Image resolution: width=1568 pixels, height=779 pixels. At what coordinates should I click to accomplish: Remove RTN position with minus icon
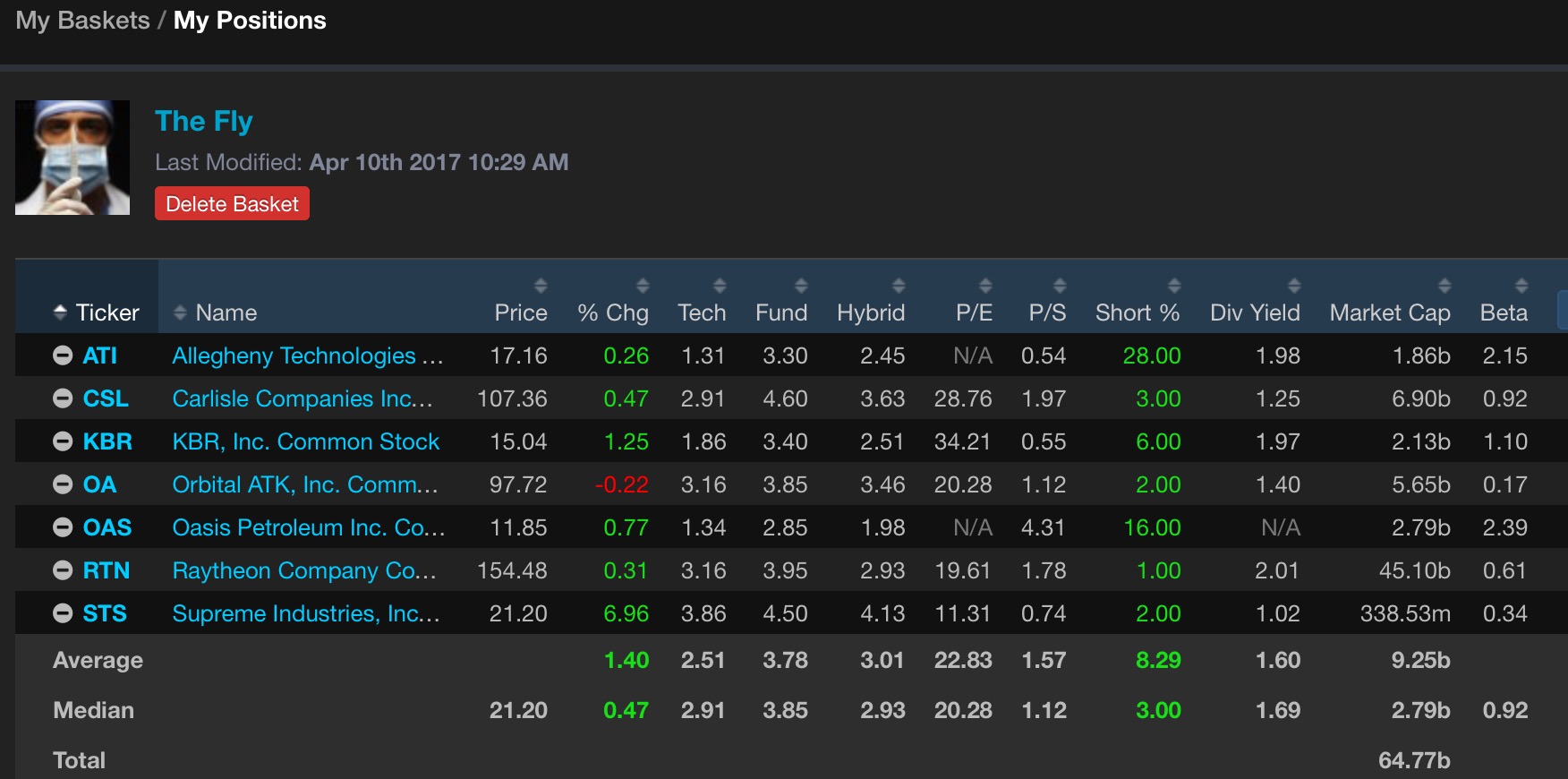[x=63, y=570]
